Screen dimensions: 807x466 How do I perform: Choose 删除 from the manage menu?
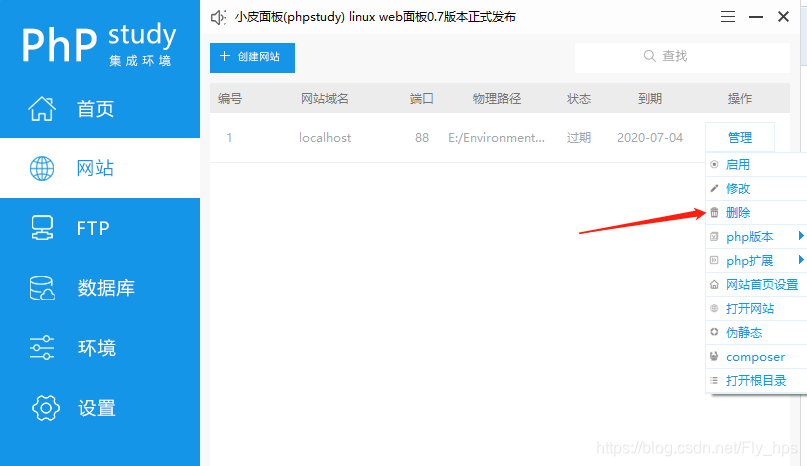756,213
